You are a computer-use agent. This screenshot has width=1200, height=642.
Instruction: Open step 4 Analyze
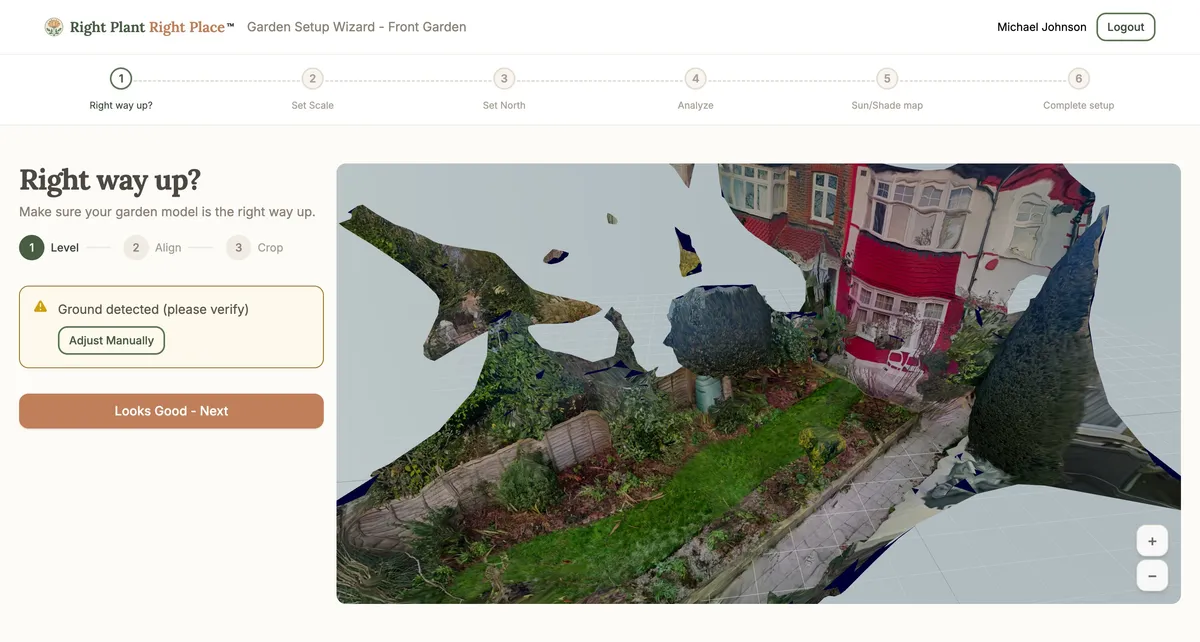click(695, 79)
